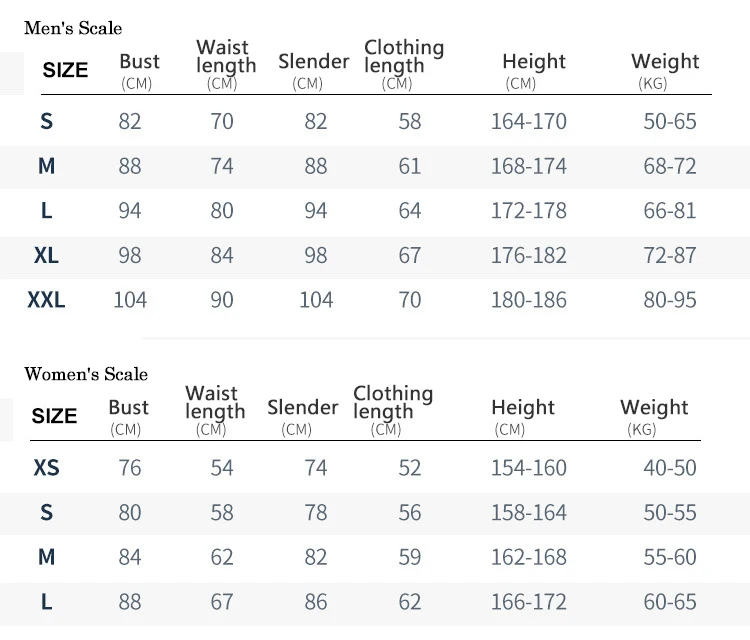Click the men's bust value 104
Image resolution: width=750 pixels, height=640 pixels.
pos(130,300)
